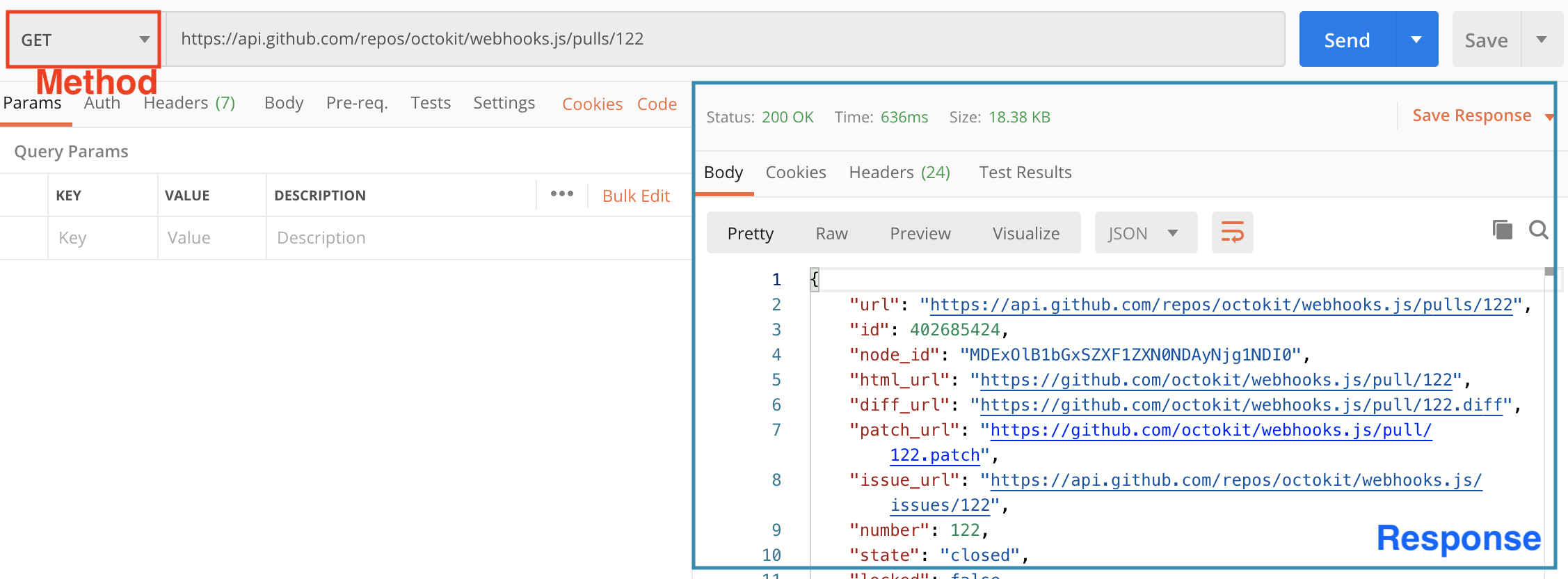Open the Save Response dropdown

(x=1482, y=116)
